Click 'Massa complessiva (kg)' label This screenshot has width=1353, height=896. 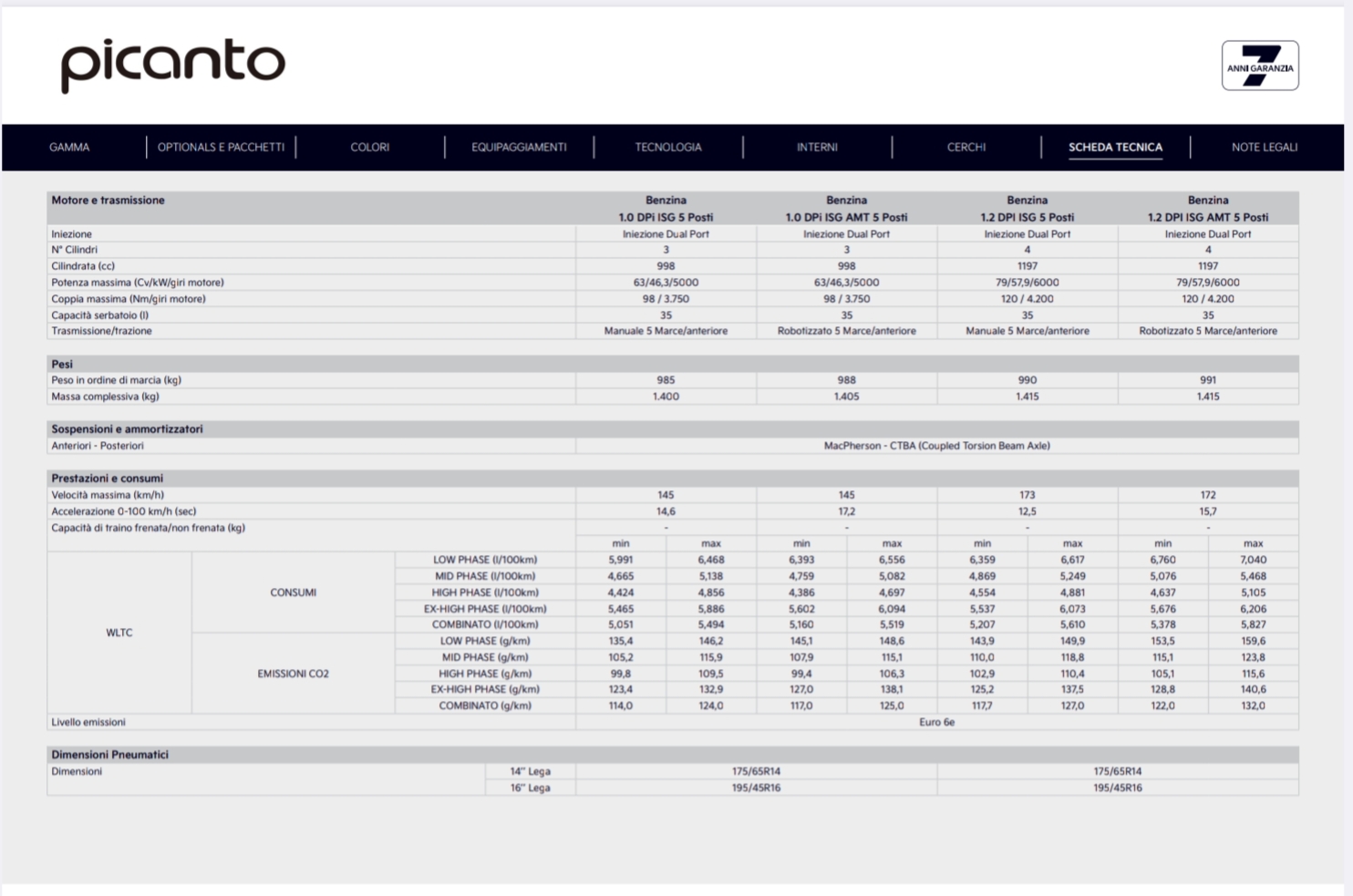[105, 397]
